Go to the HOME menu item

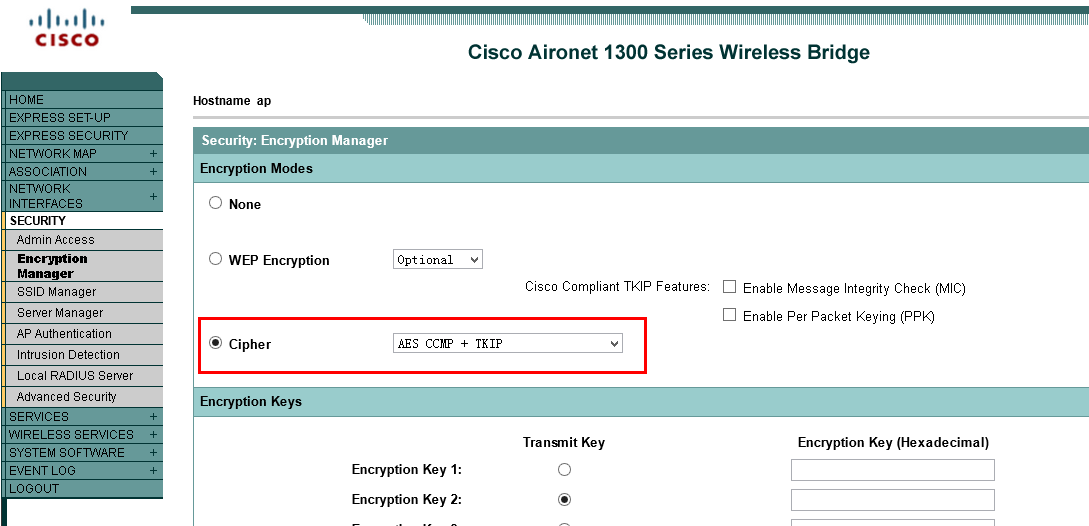(x=83, y=100)
